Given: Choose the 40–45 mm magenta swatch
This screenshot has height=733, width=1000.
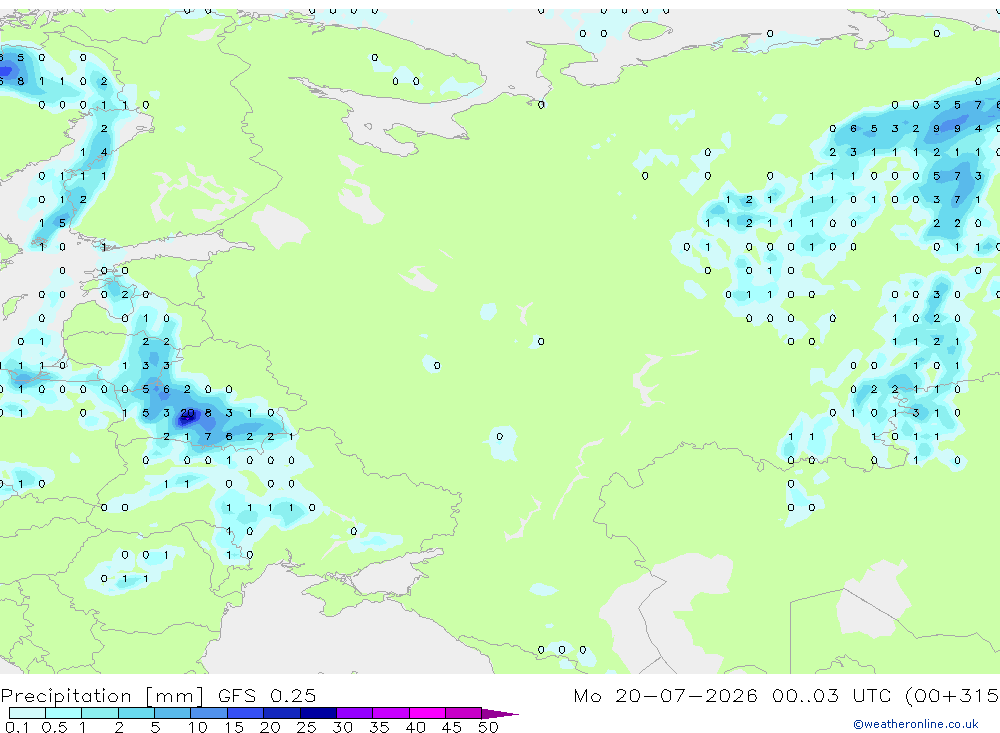Looking at the screenshot, I should point(427,713).
